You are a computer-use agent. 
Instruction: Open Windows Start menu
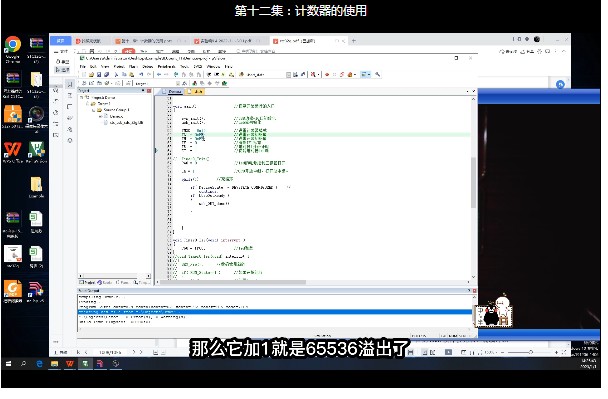8,364
